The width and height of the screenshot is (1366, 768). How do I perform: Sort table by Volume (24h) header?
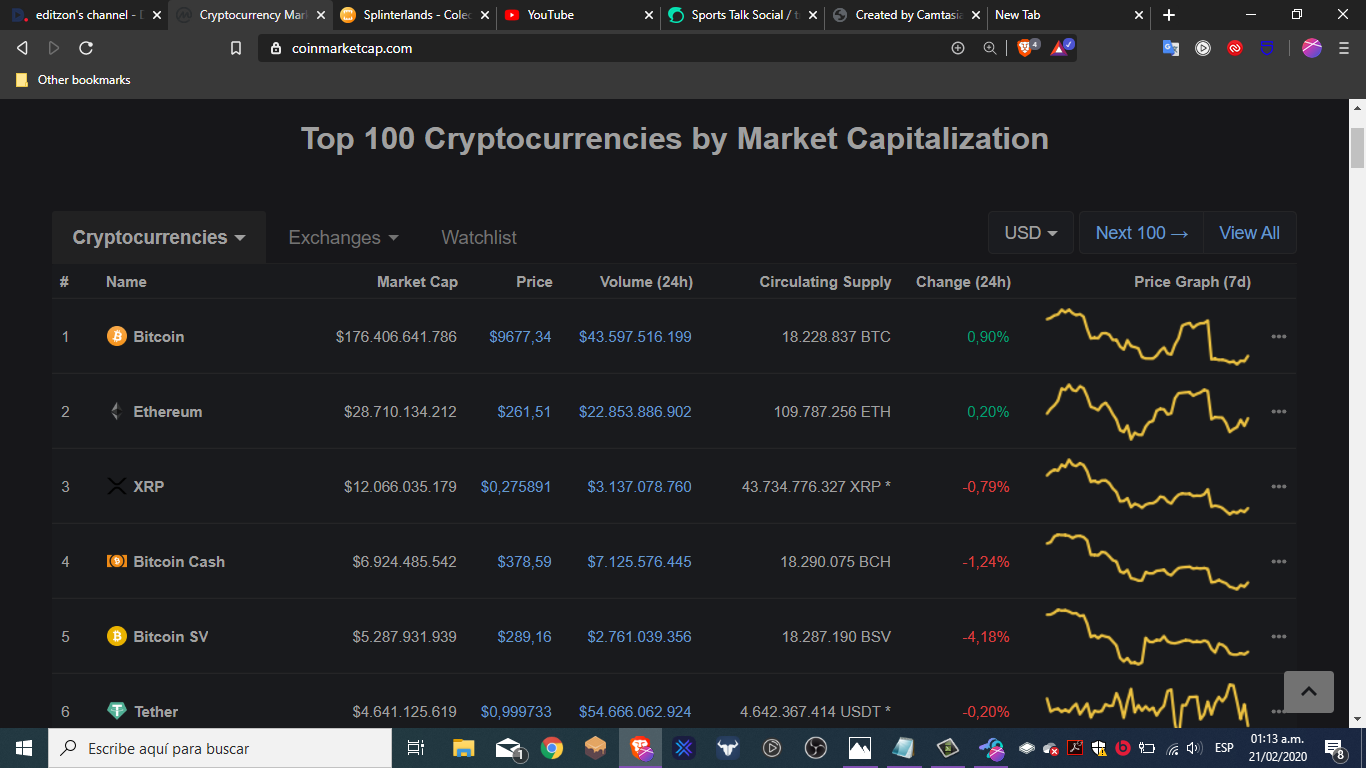pos(646,282)
